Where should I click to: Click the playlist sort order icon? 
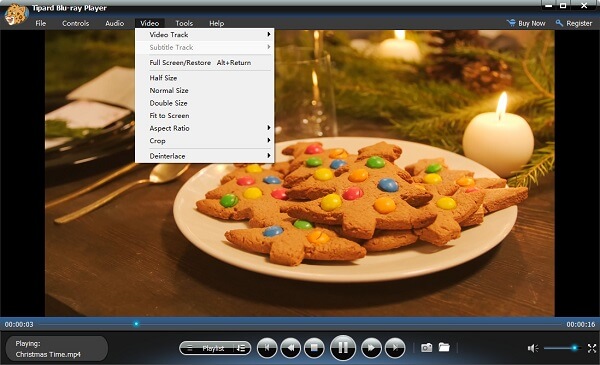241,348
